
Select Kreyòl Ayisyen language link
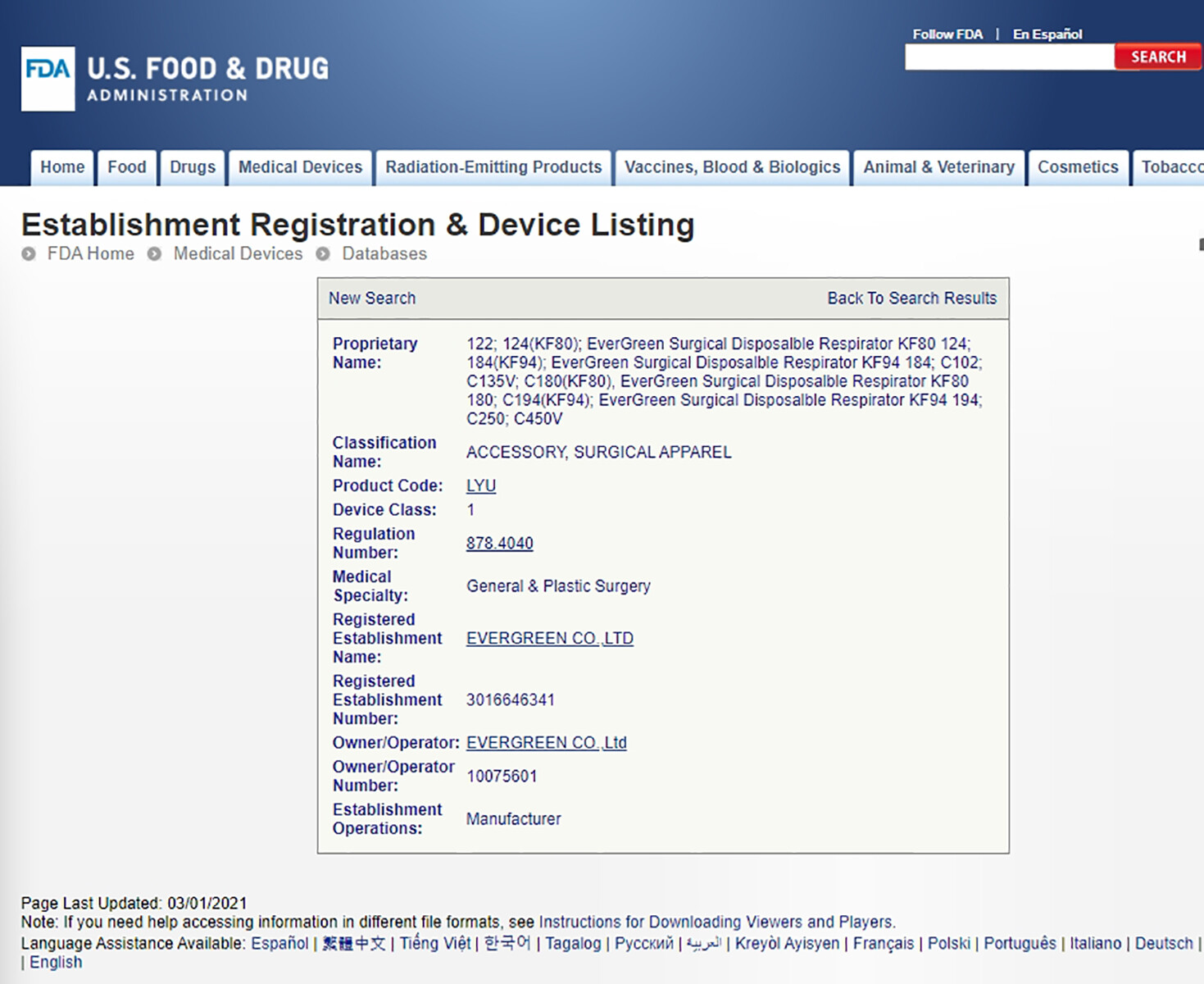[787, 944]
